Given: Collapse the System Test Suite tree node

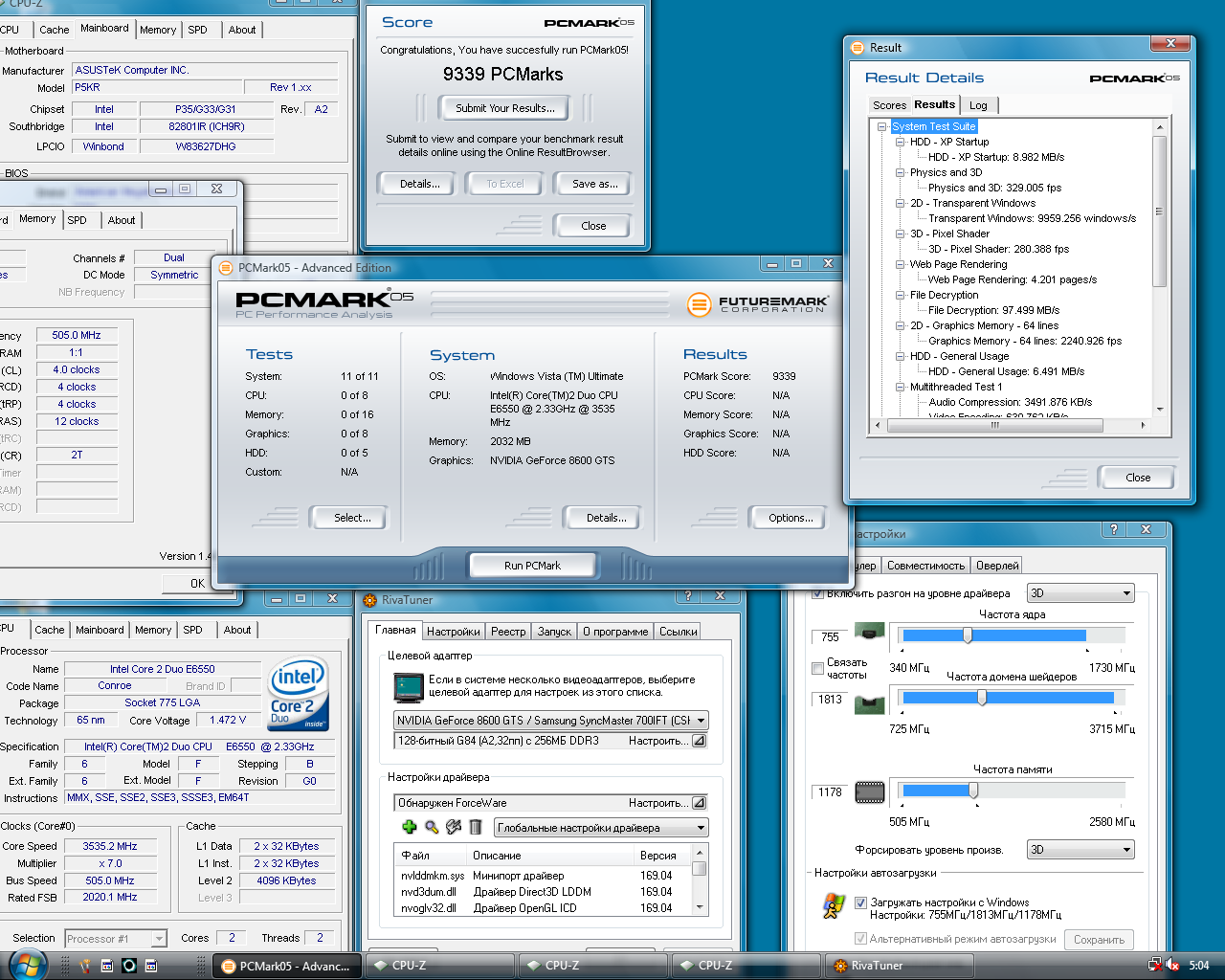Looking at the screenshot, I should (x=882, y=126).
